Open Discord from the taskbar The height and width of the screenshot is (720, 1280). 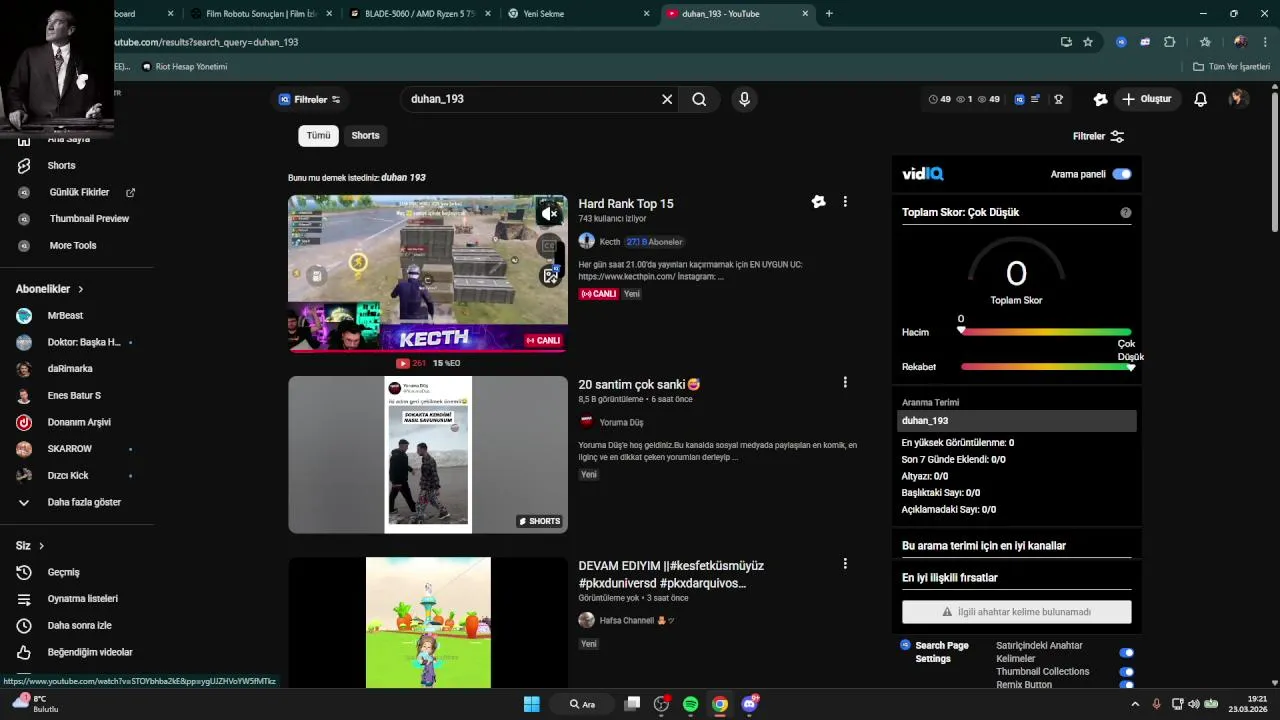click(749, 704)
